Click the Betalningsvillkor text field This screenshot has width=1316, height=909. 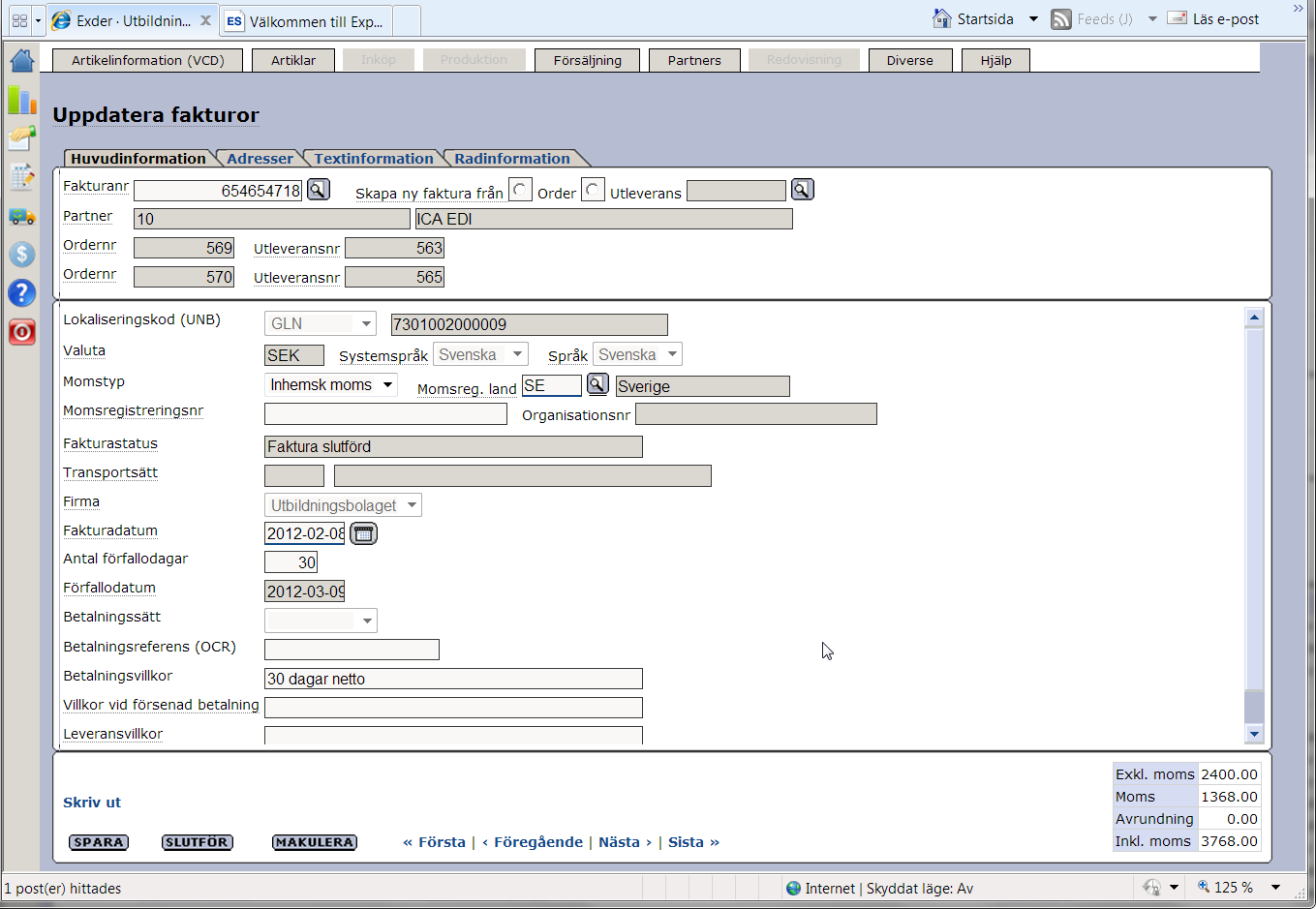coord(453,679)
